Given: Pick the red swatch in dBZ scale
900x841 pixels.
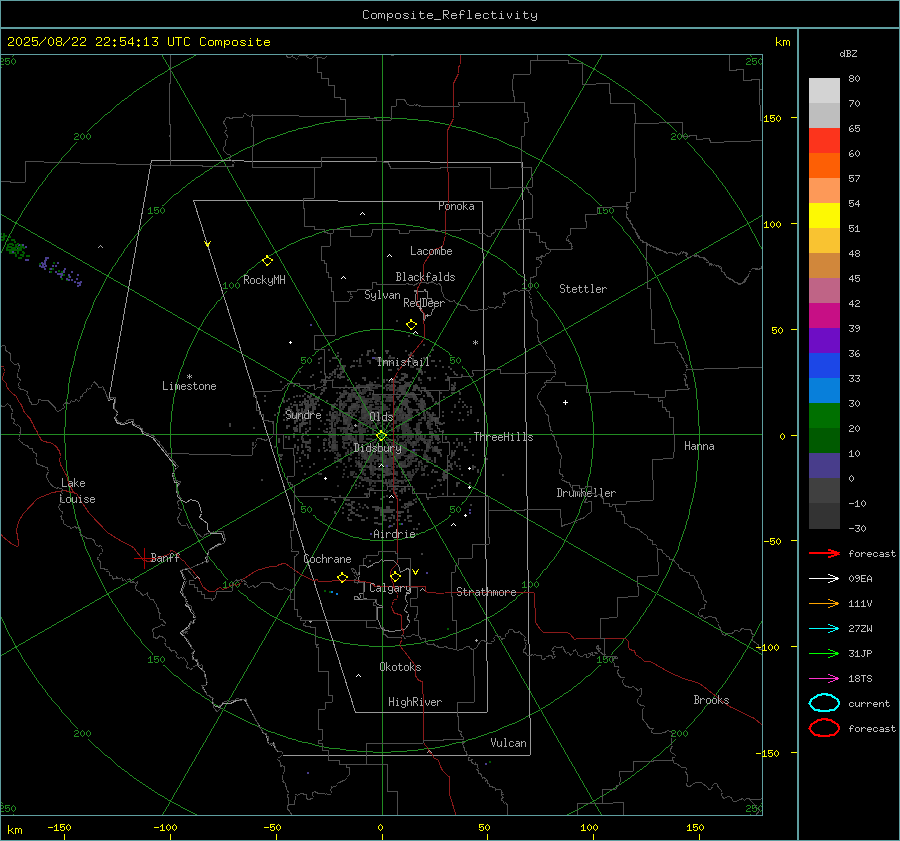Looking at the screenshot, I should [x=824, y=141].
